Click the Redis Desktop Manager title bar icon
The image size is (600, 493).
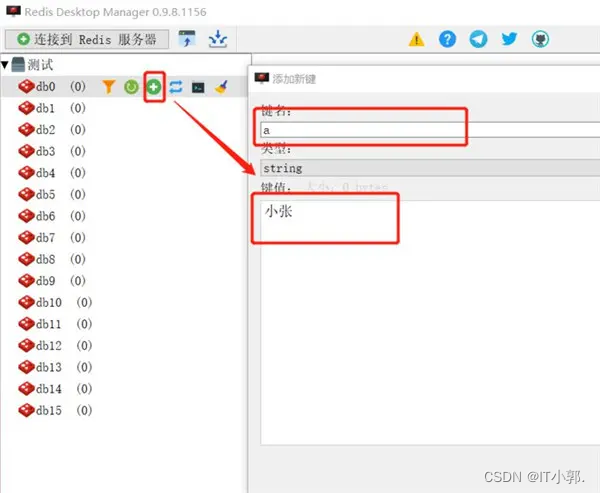click(x=13, y=11)
